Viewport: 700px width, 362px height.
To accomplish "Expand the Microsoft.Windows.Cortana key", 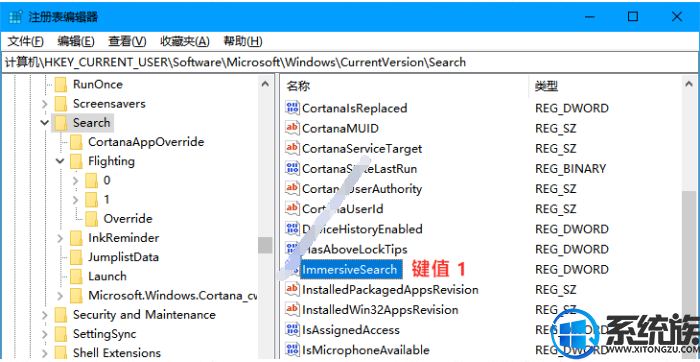I will [60, 296].
